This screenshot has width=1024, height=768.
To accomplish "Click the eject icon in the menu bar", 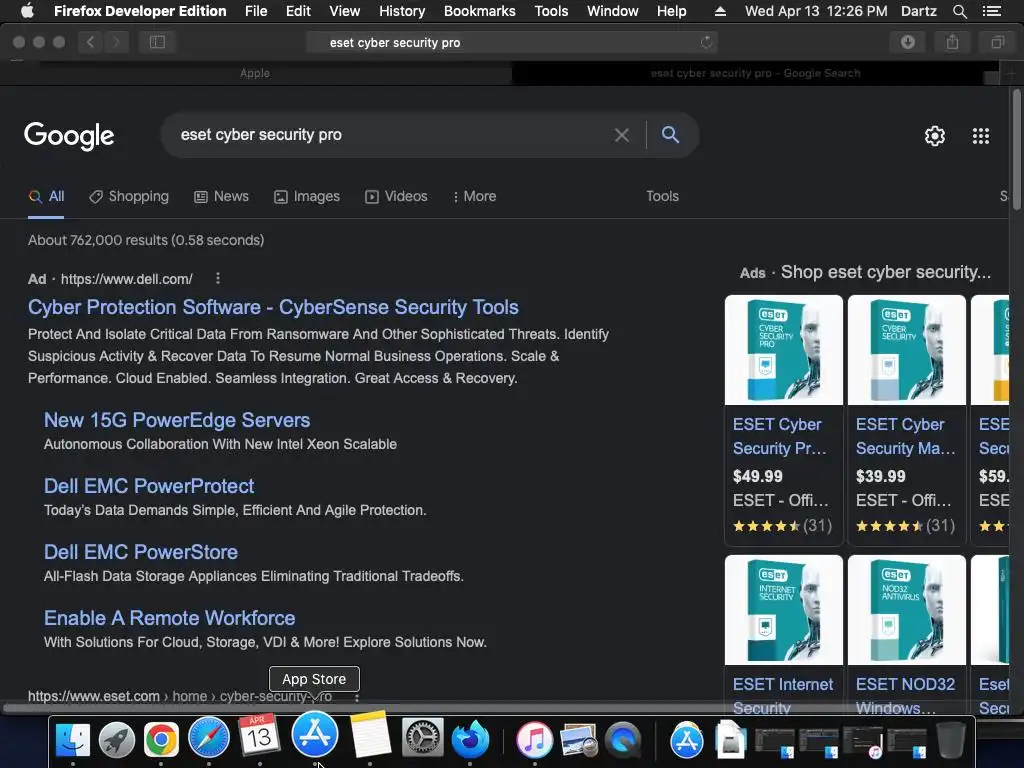I will tap(720, 11).
